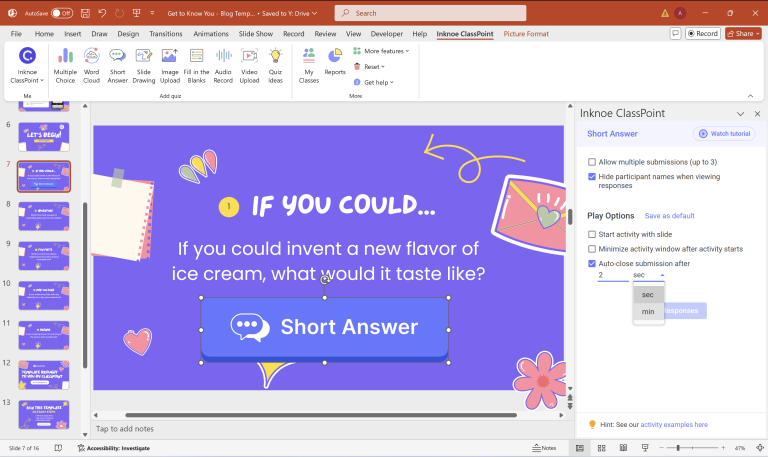Open Customize Quick Access Toolbar arrow
The image size is (768, 457).
pos(152,13)
